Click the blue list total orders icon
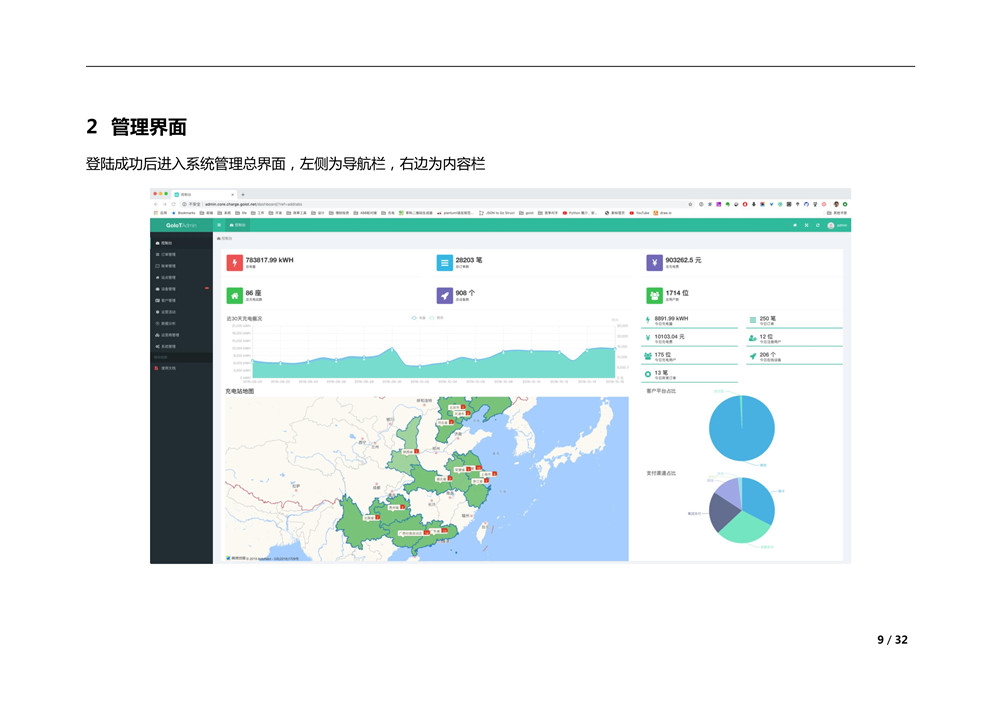Image resolution: width=1000 pixels, height=707 pixels. point(445,263)
